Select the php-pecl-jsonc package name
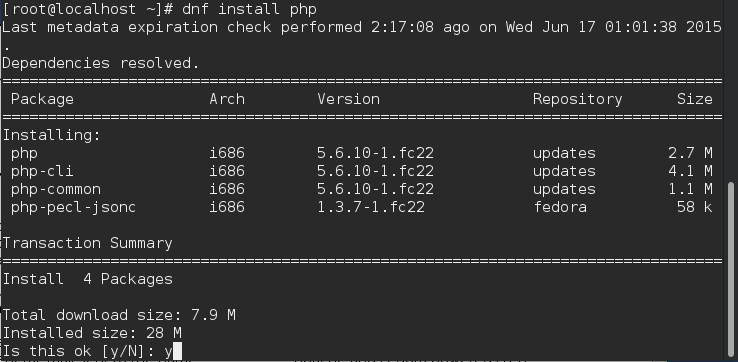The width and height of the screenshot is (738, 362). tap(73, 207)
